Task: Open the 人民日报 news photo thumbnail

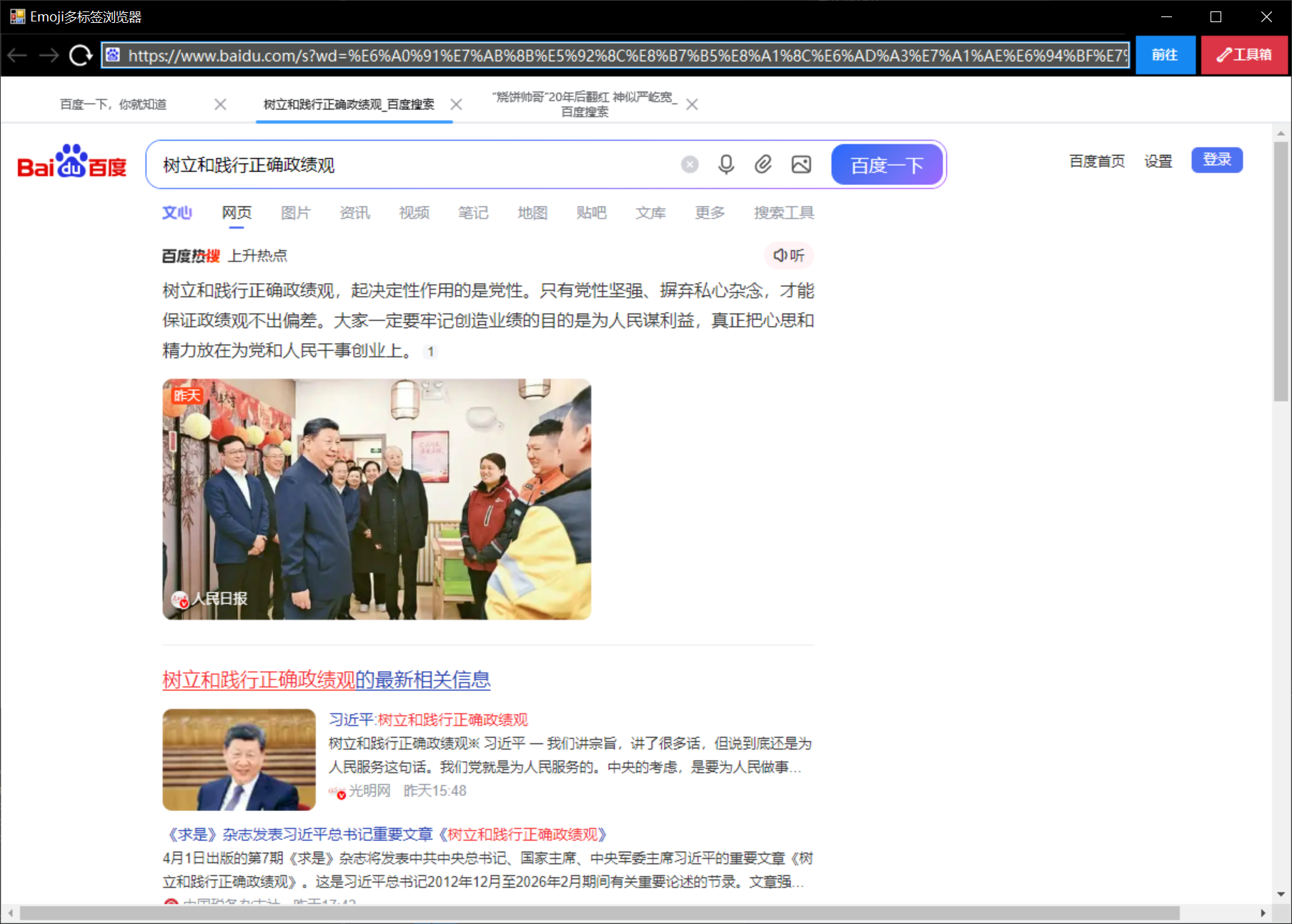Action: [377, 499]
